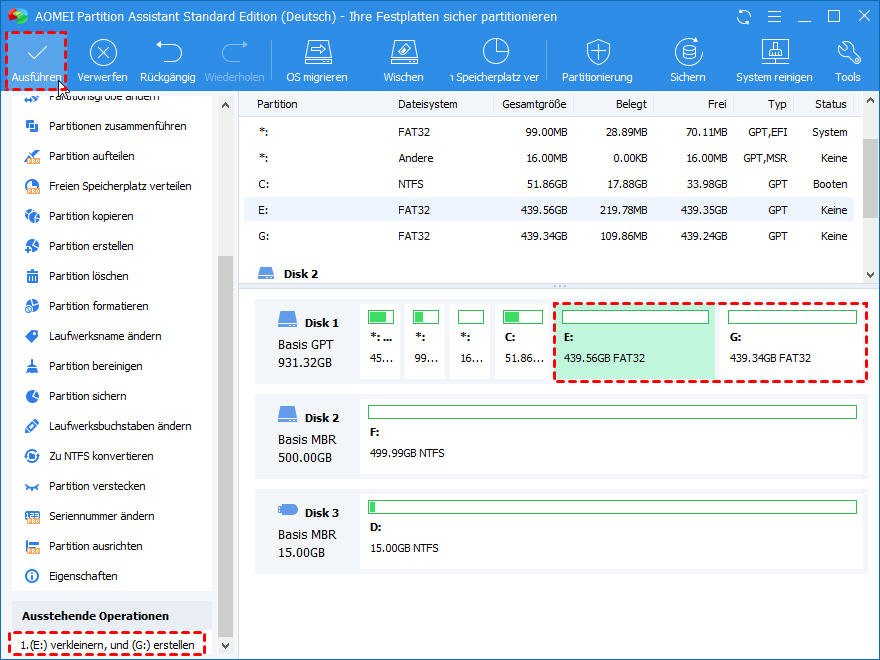Select the C: NTFS partition row
The image size is (880, 660).
549,184
